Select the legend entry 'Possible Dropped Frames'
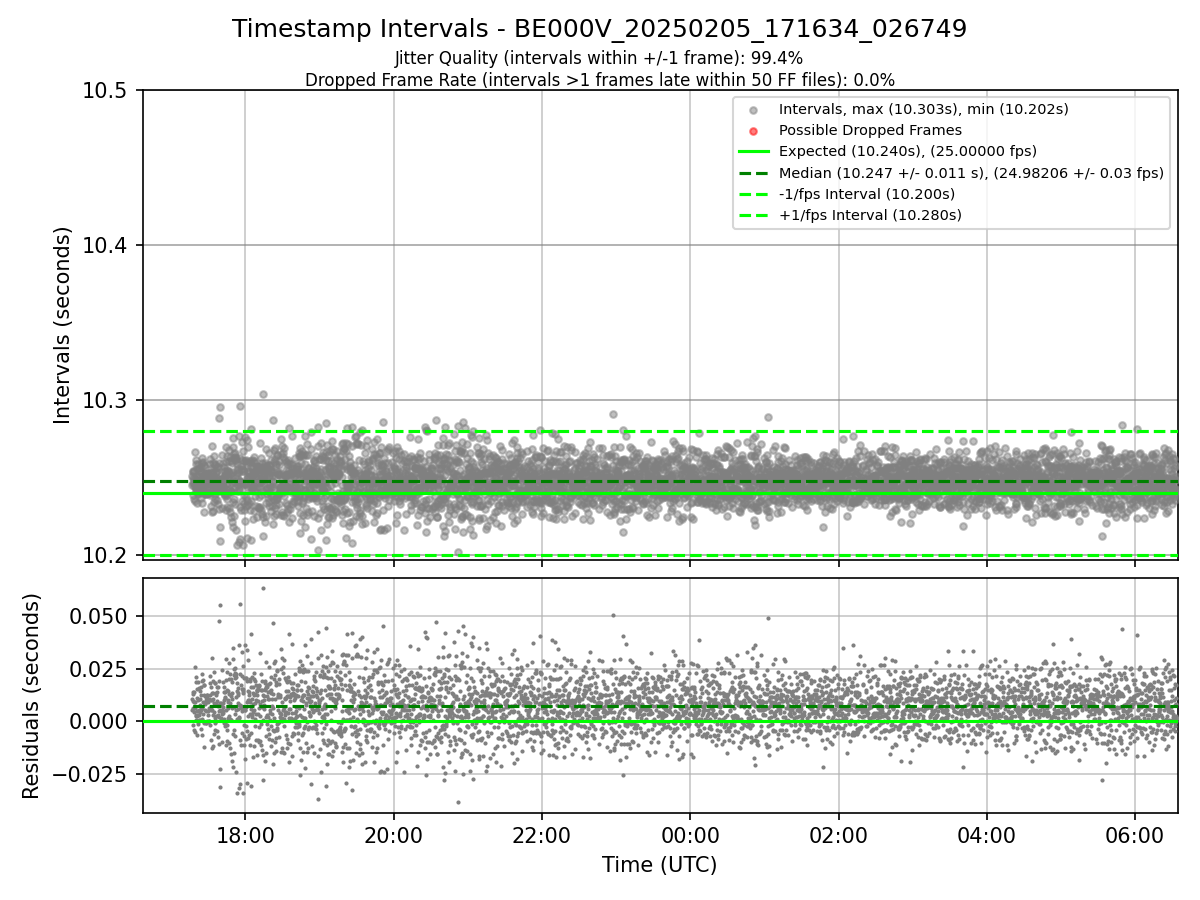 click(x=870, y=130)
